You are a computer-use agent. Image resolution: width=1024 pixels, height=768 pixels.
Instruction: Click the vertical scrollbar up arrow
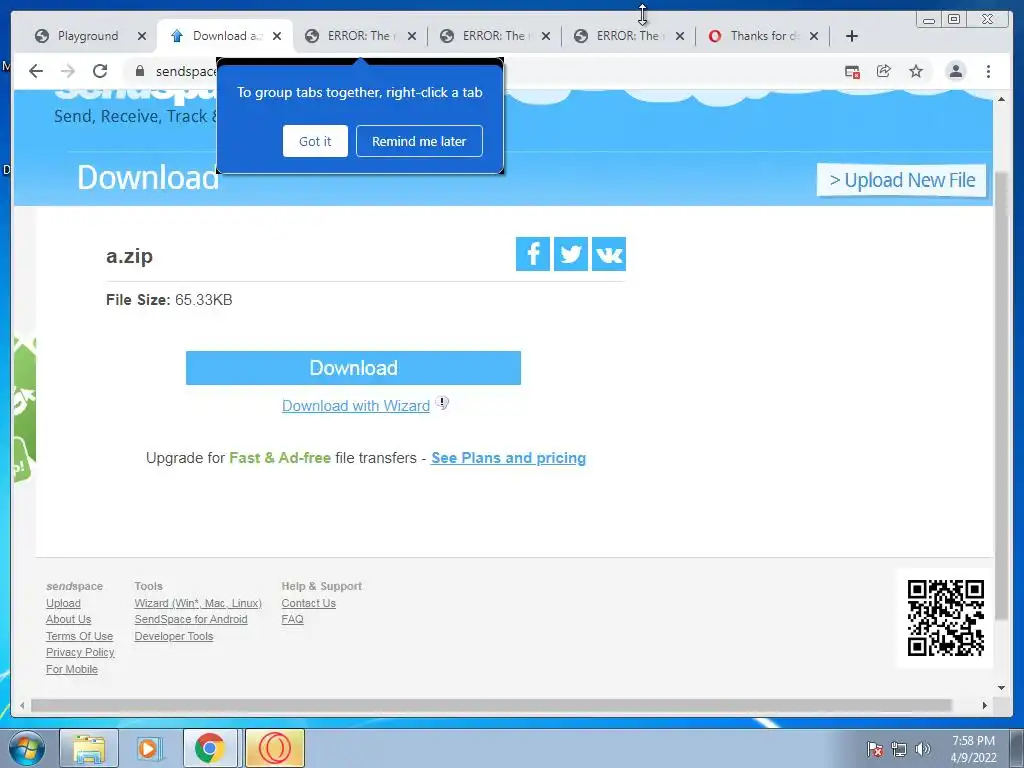(x=1001, y=99)
